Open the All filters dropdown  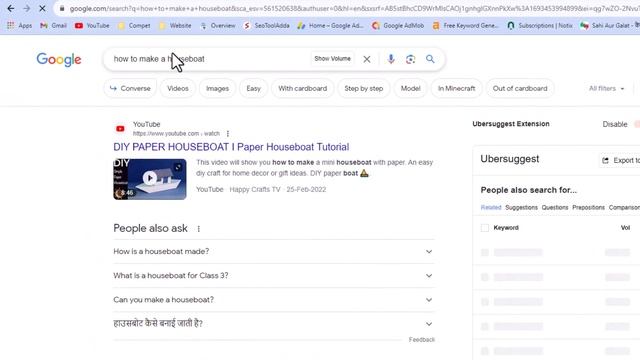point(607,89)
